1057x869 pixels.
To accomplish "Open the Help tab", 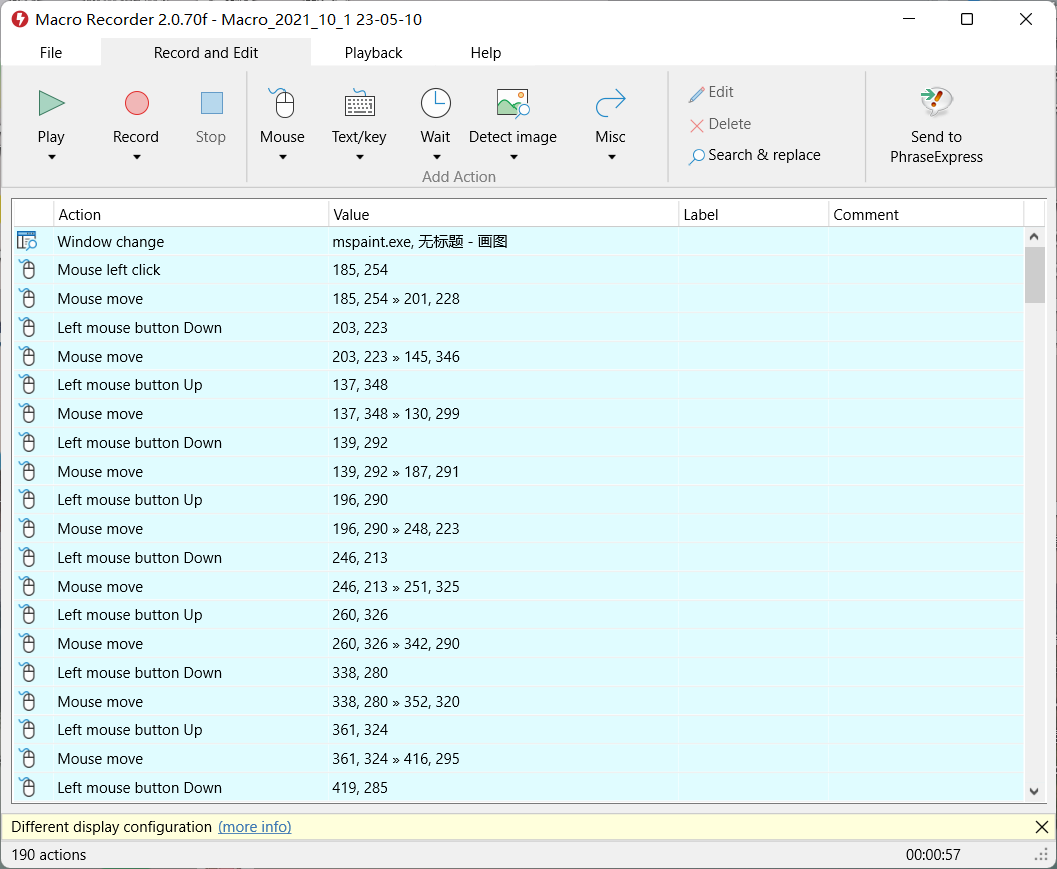I will (x=486, y=53).
